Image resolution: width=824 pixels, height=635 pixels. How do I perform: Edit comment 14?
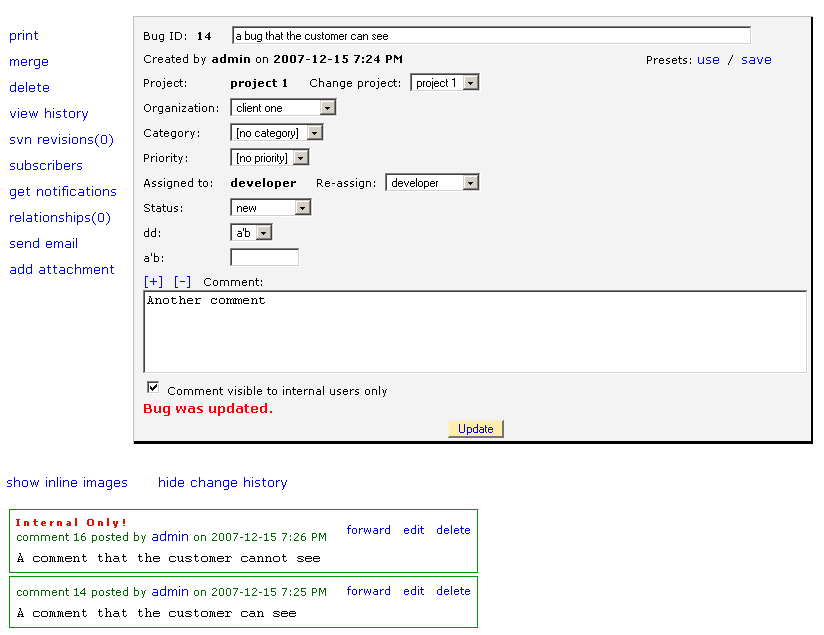pos(414,591)
